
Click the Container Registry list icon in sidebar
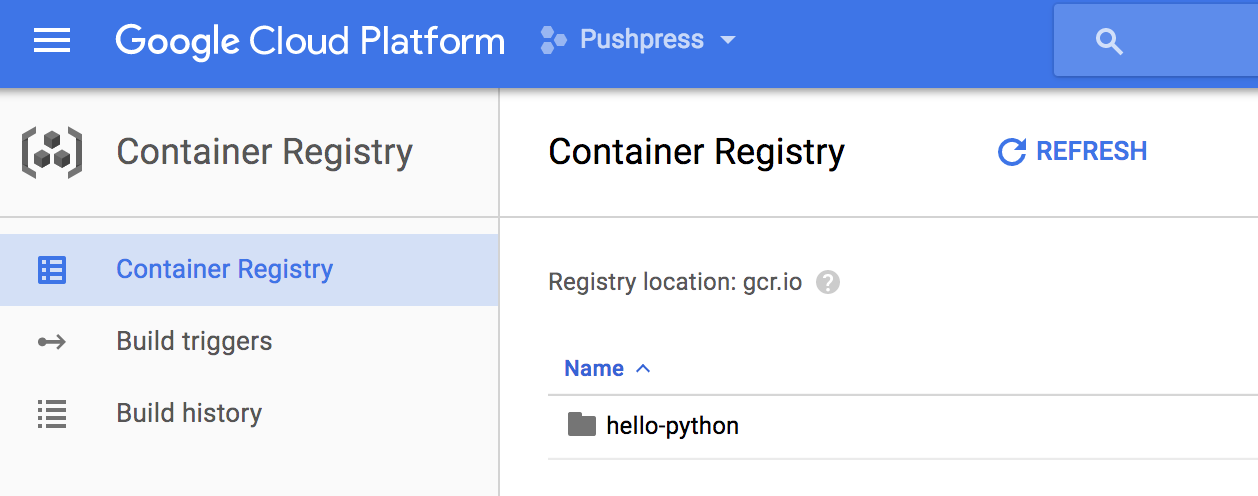(52, 270)
